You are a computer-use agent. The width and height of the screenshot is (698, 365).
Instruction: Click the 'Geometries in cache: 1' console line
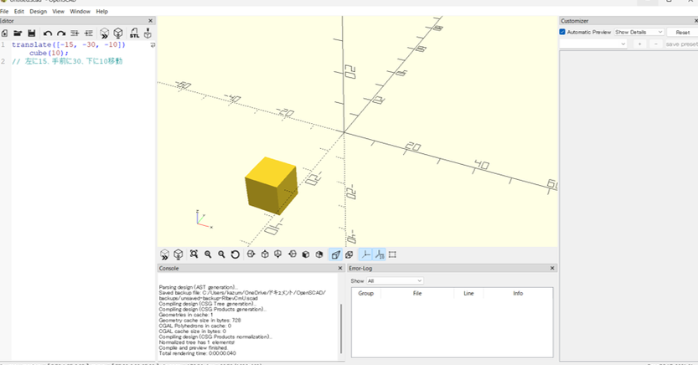coord(186,315)
